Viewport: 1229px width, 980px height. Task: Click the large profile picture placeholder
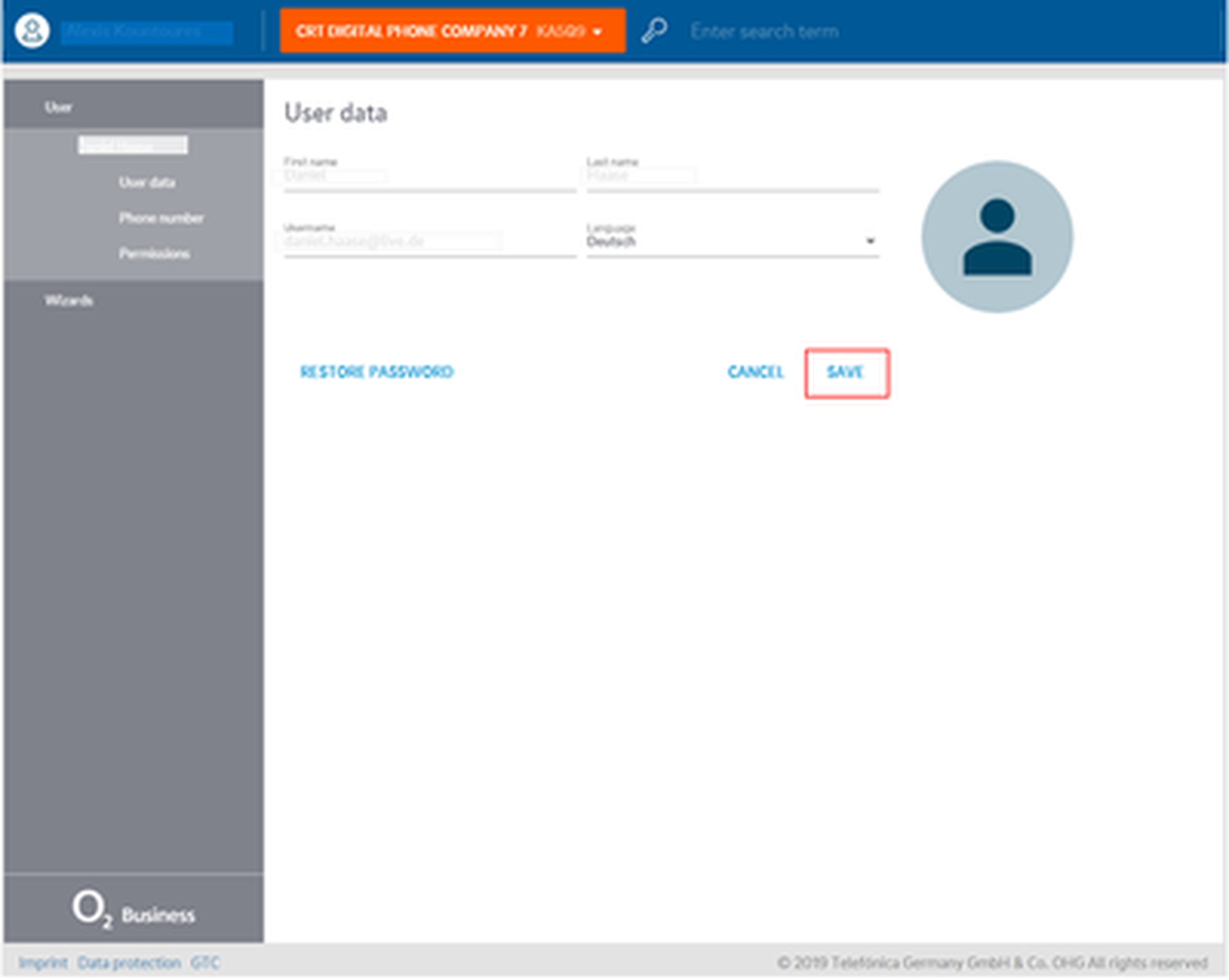(x=997, y=237)
